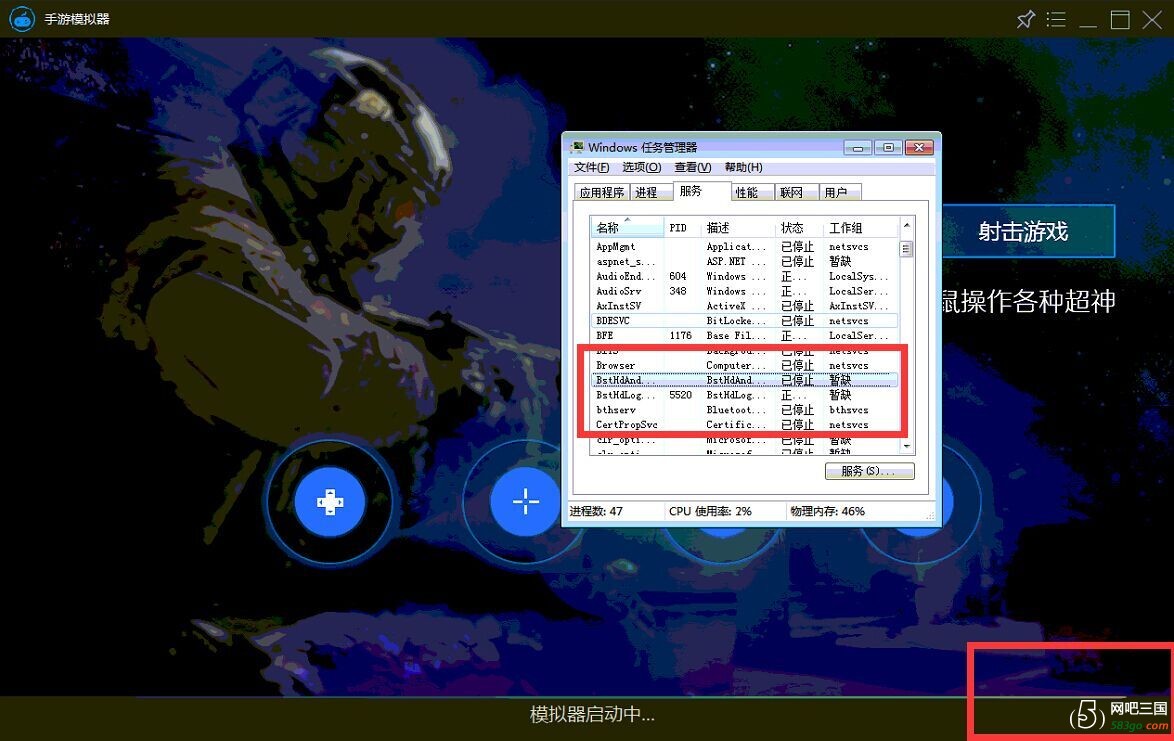Image resolution: width=1174 pixels, height=741 pixels.
Task: Select the AudioSrv service row
Action: tap(744, 291)
